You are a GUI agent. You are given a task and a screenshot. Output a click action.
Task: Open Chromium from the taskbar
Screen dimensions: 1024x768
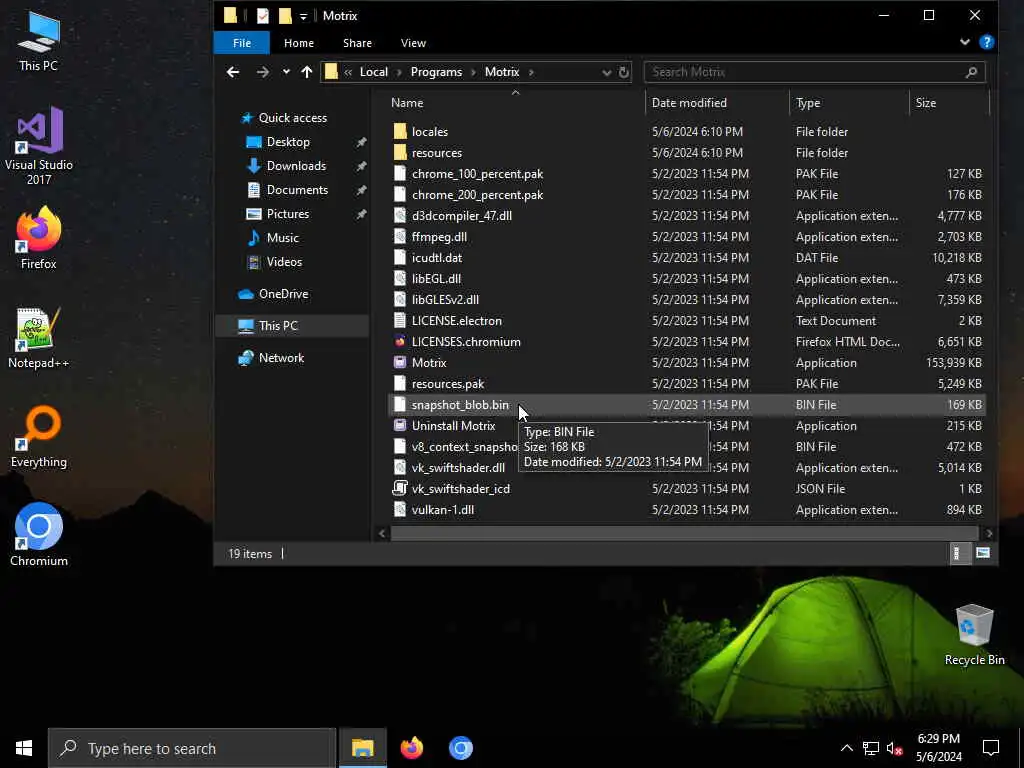[460, 748]
